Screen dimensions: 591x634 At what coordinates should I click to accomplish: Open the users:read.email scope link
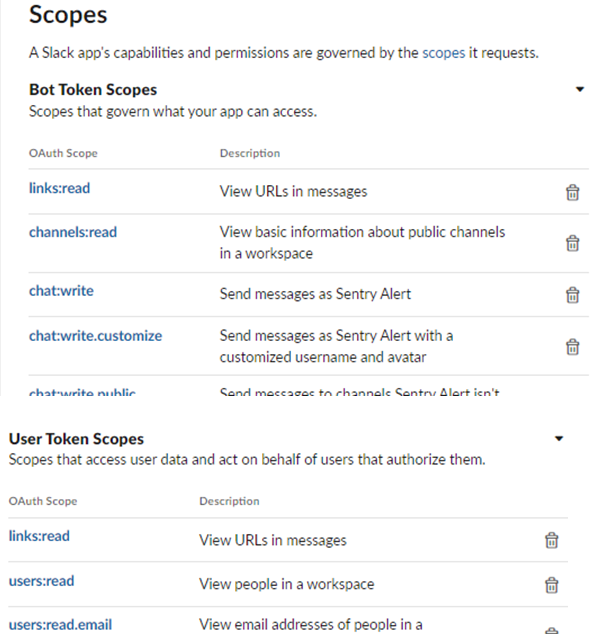coord(60,625)
